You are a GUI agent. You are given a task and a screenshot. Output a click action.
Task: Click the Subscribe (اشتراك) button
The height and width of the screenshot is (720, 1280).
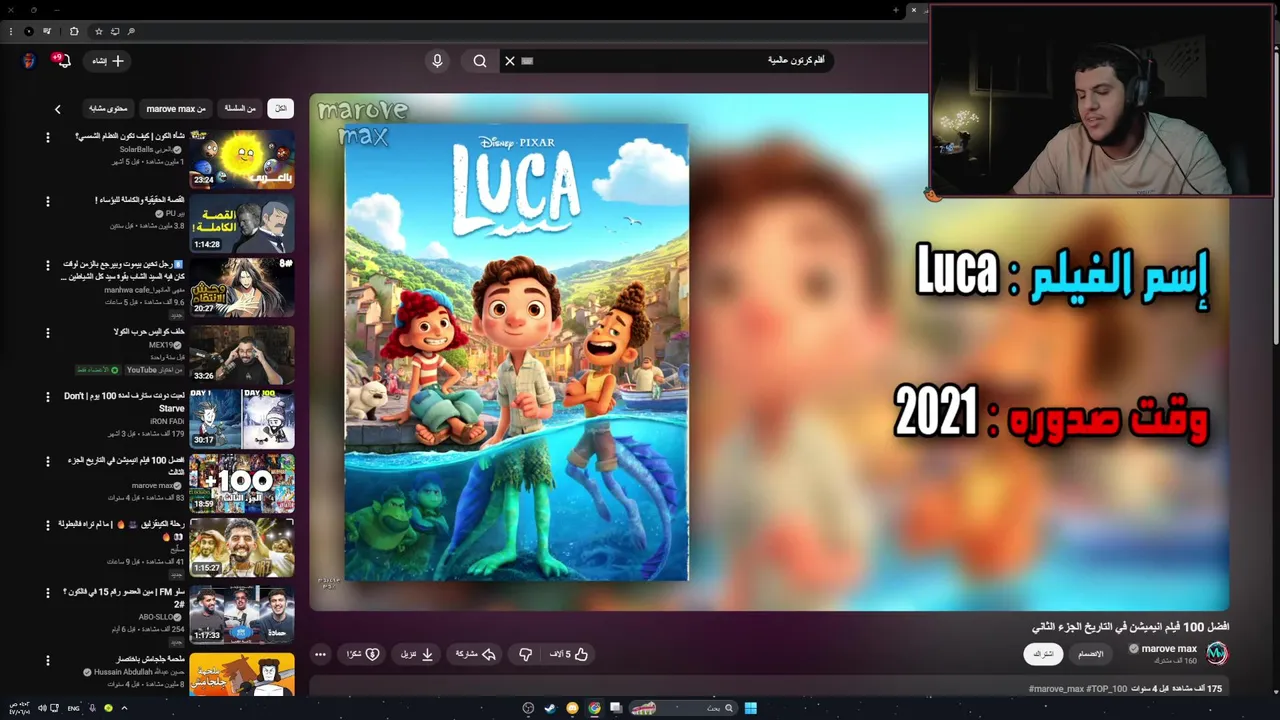click(1043, 654)
